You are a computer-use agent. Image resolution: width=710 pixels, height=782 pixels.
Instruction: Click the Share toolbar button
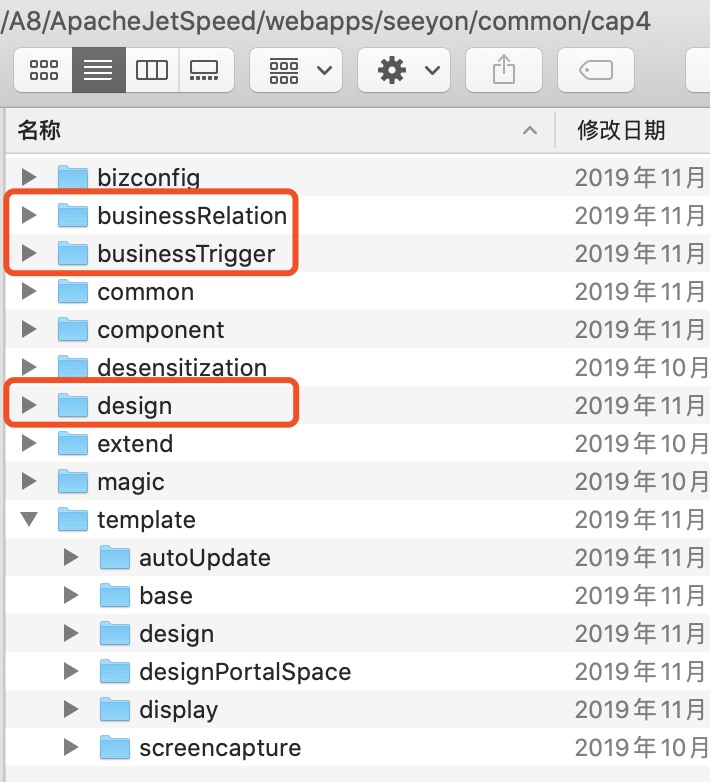pyautogui.click(x=505, y=70)
